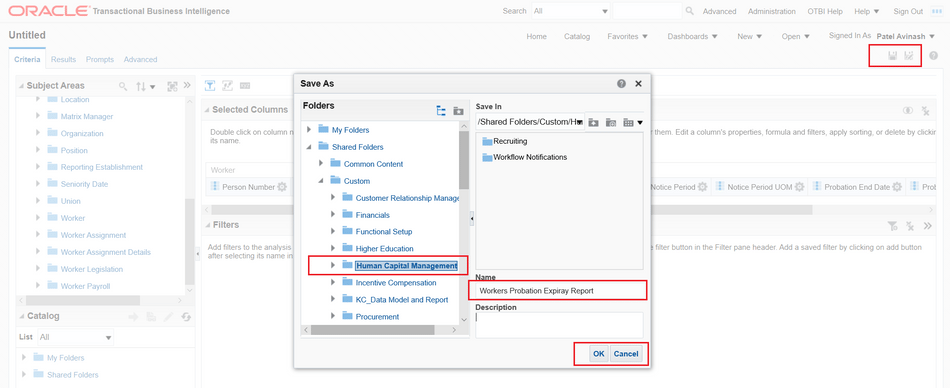Image resolution: width=950 pixels, height=388 pixels.
Task: Switch to the Results tab
Action: (x=64, y=59)
